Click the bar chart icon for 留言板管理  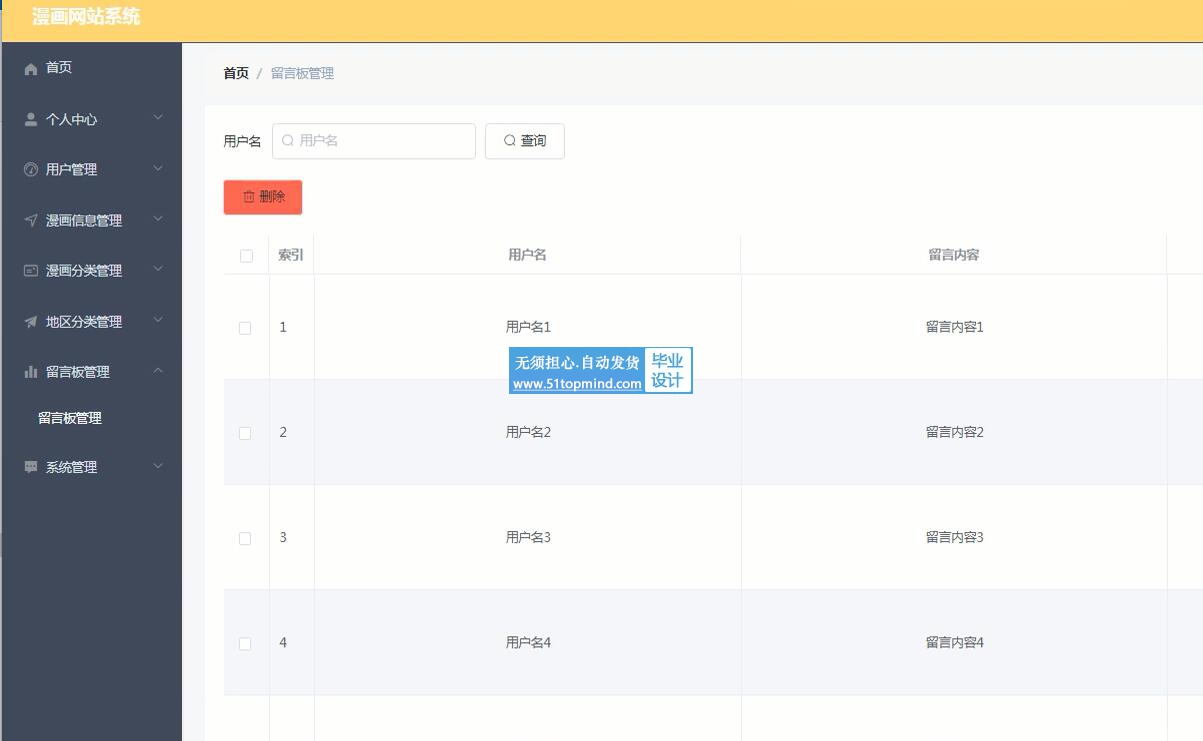pos(30,372)
